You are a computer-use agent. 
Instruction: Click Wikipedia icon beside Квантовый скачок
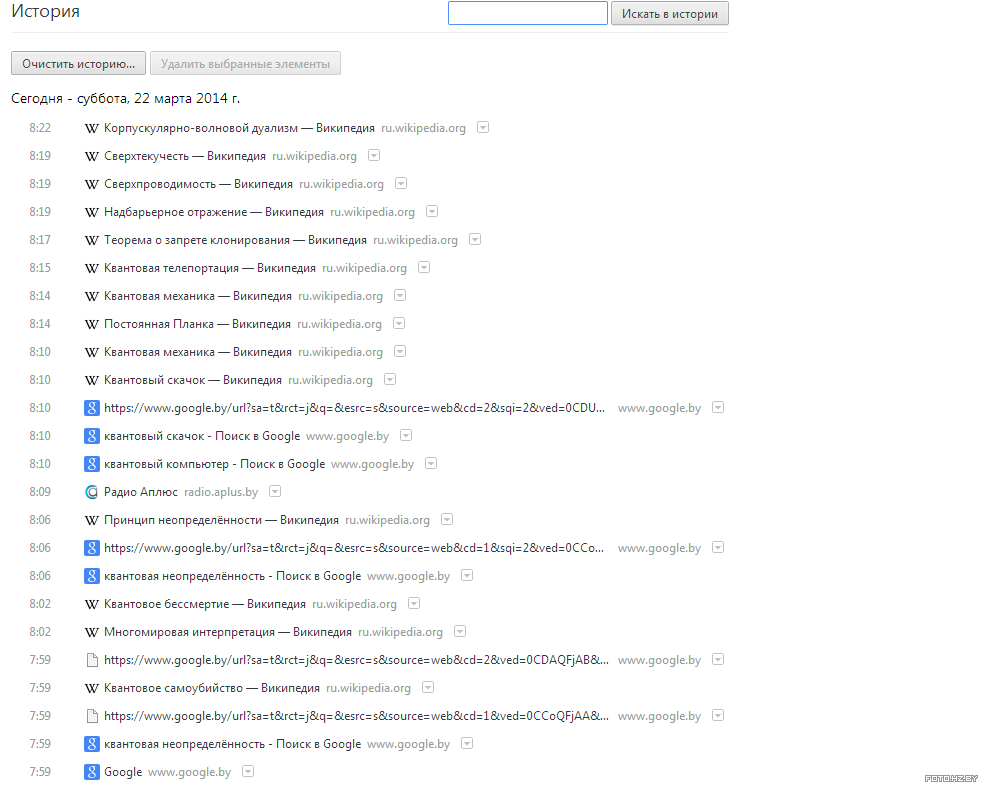coord(91,380)
